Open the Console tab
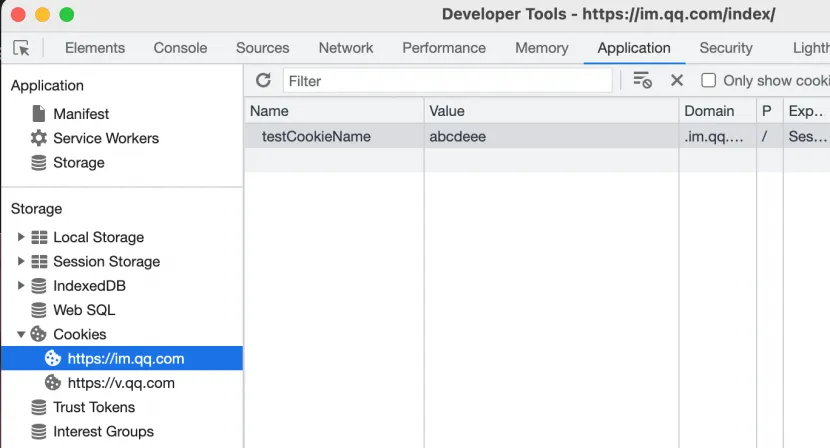This screenshot has height=448, width=830. tap(180, 48)
